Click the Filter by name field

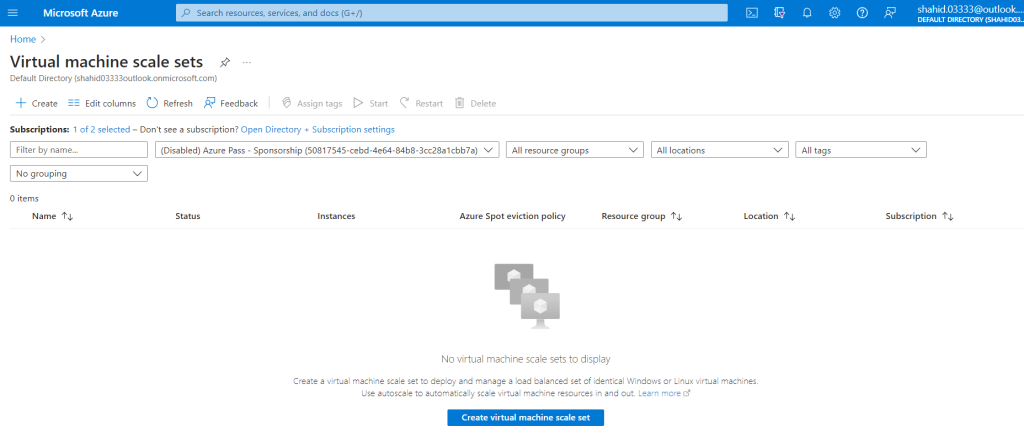pos(79,150)
